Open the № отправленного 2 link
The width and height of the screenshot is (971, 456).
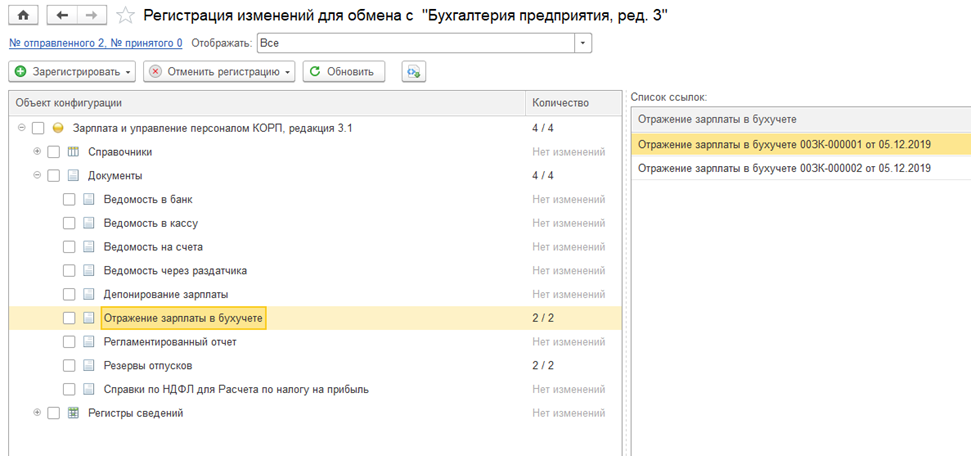pyautogui.click(x=96, y=43)
